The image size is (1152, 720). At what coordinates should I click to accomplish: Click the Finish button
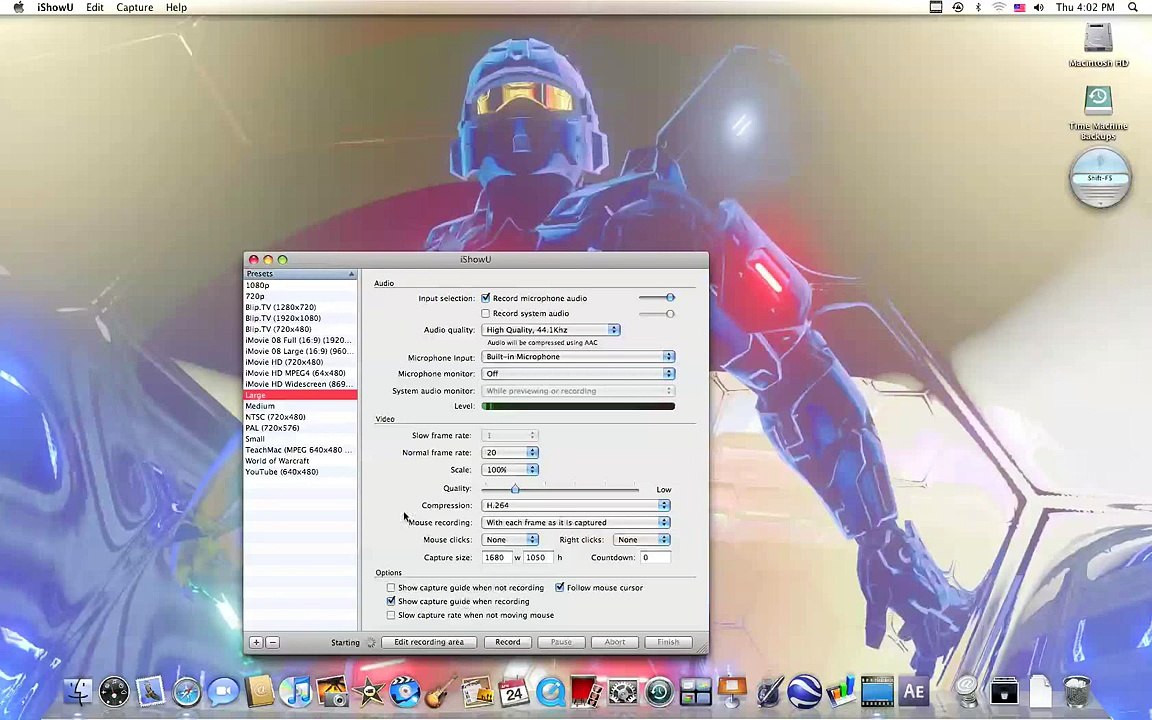668,642
